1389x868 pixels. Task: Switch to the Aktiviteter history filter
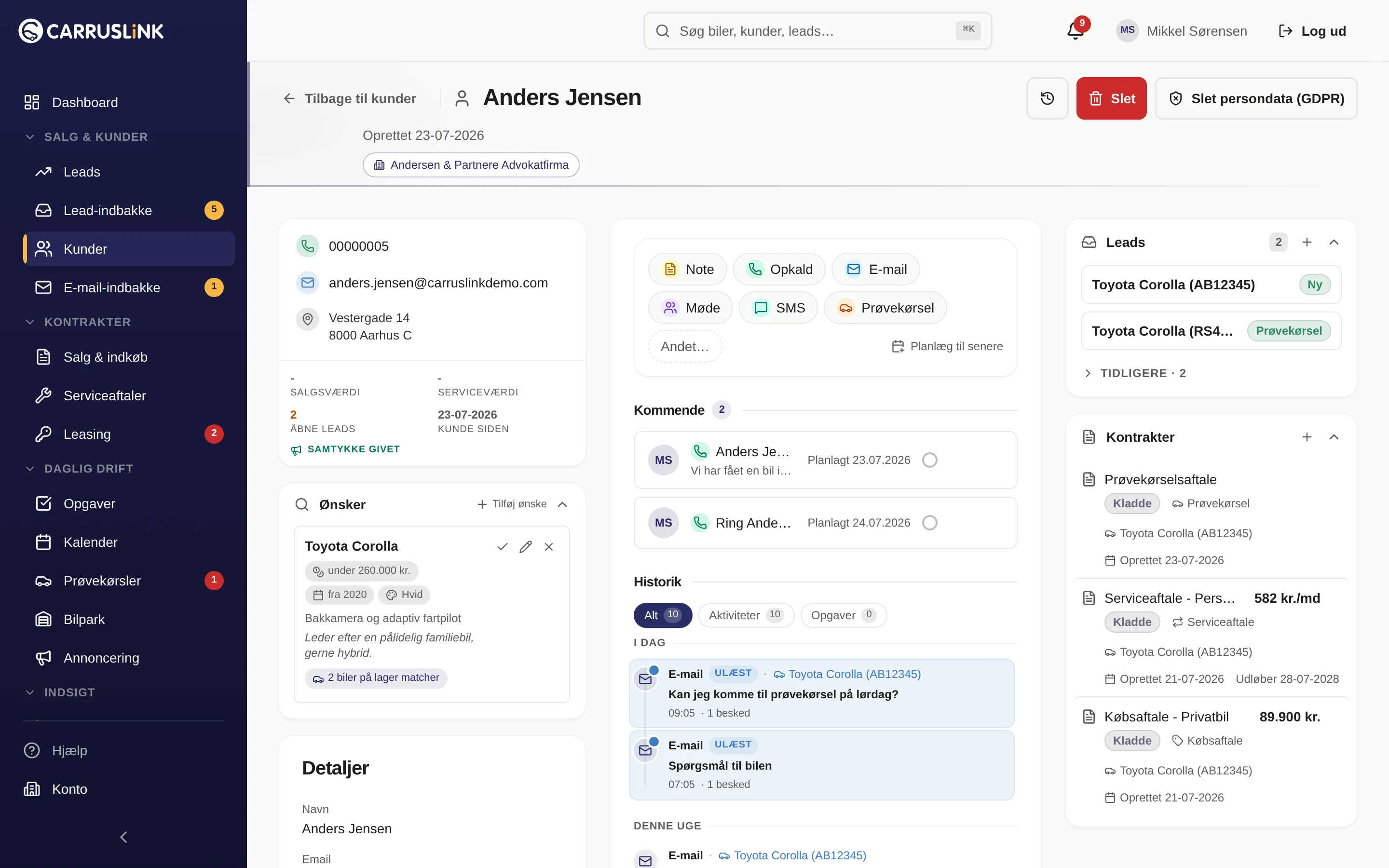[x=746, y=615]
